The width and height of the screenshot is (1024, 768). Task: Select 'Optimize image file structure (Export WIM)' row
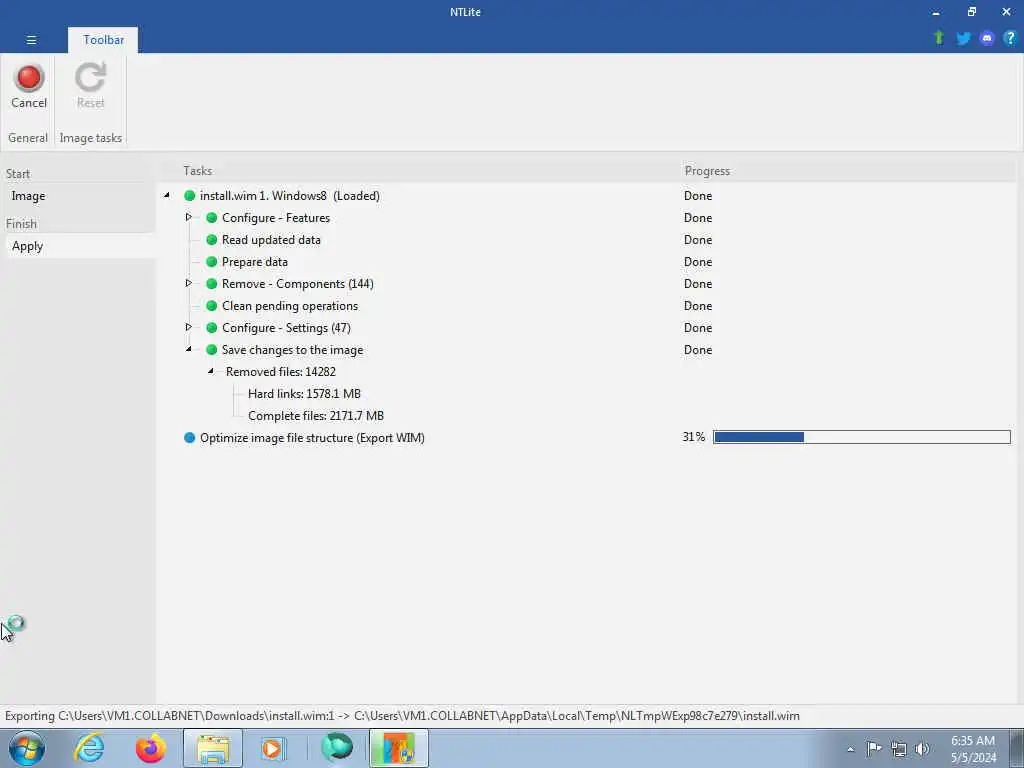312,438
